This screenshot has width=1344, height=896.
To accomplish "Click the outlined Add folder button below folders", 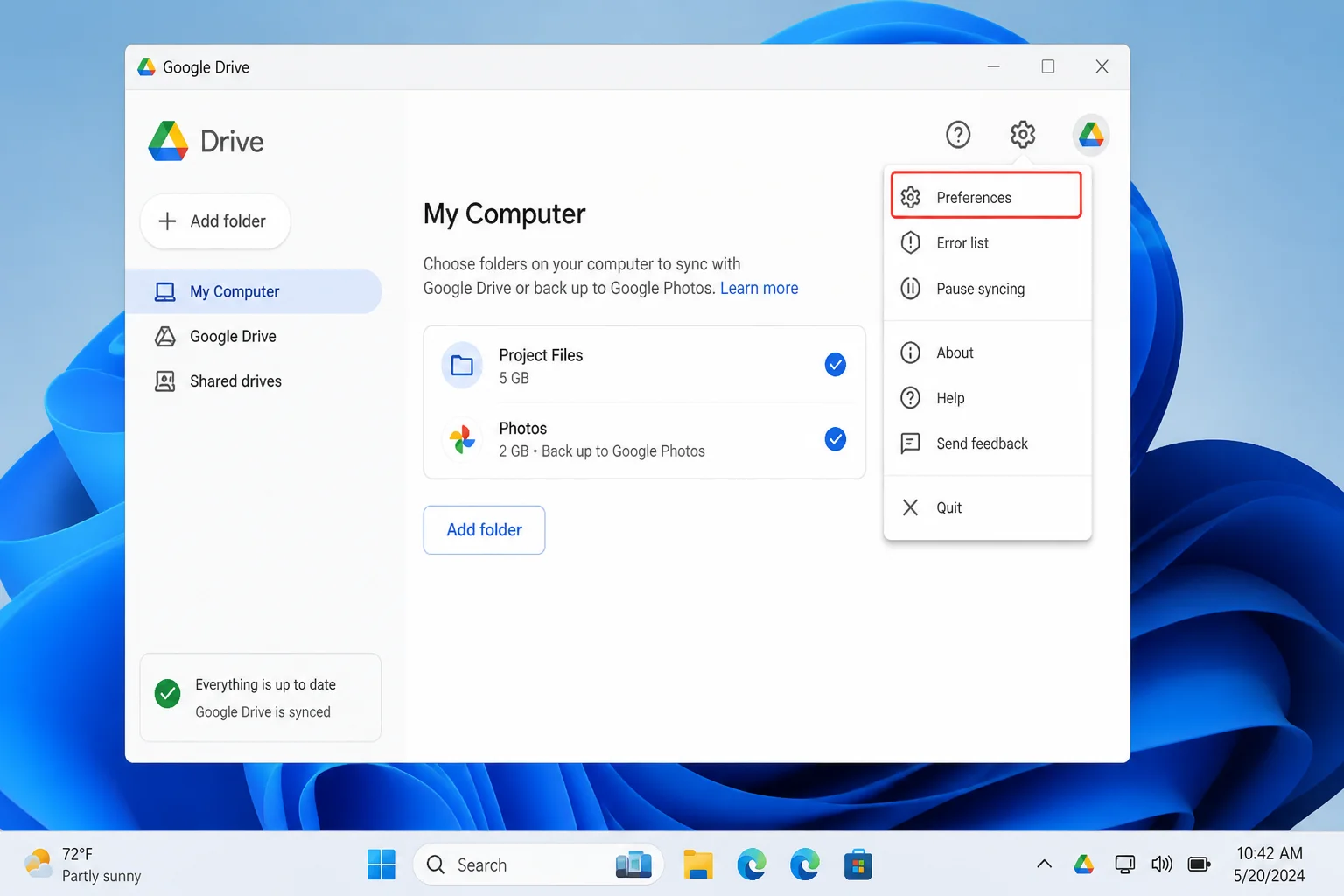I will (x=484, y=530).
